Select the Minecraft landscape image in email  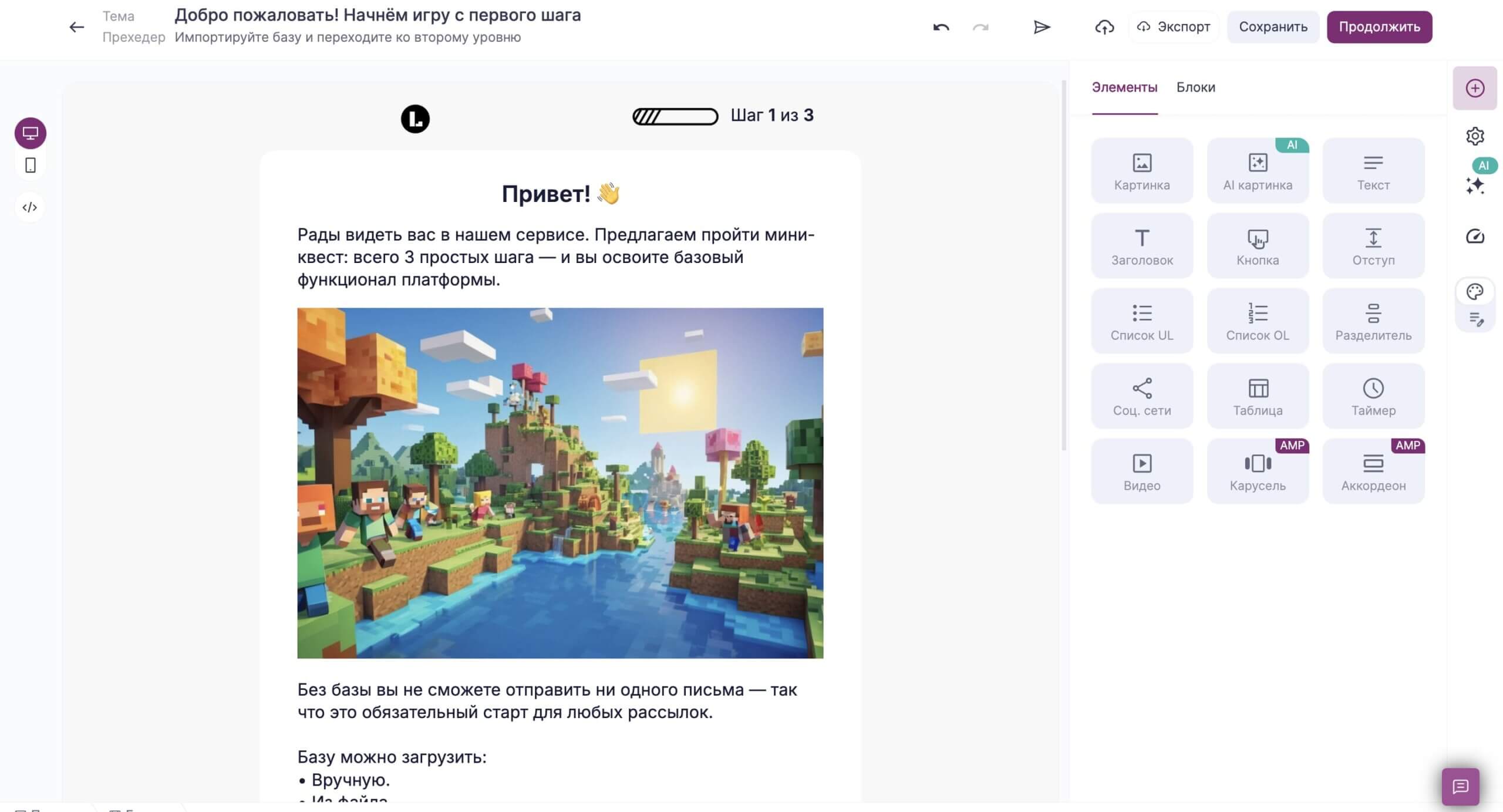pos(560,483)
